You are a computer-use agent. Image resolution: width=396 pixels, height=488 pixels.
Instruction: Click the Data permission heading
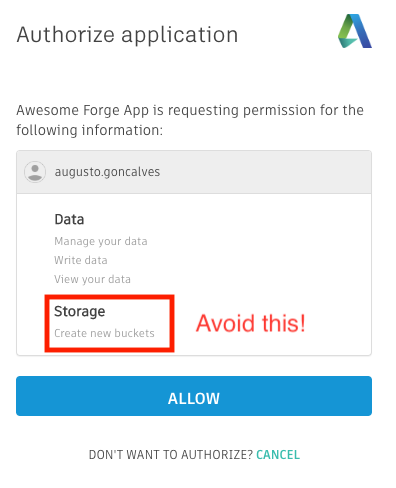(69, 219)
